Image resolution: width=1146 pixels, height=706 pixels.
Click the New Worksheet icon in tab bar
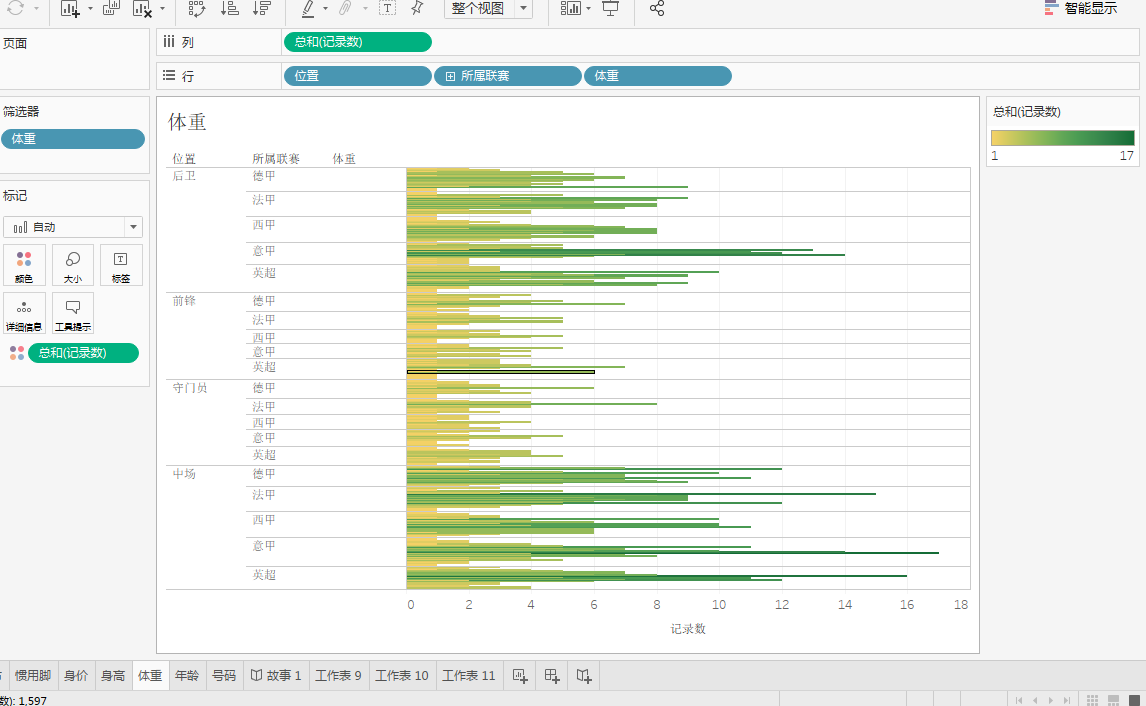pyautogui.click(x=520, y=676)
